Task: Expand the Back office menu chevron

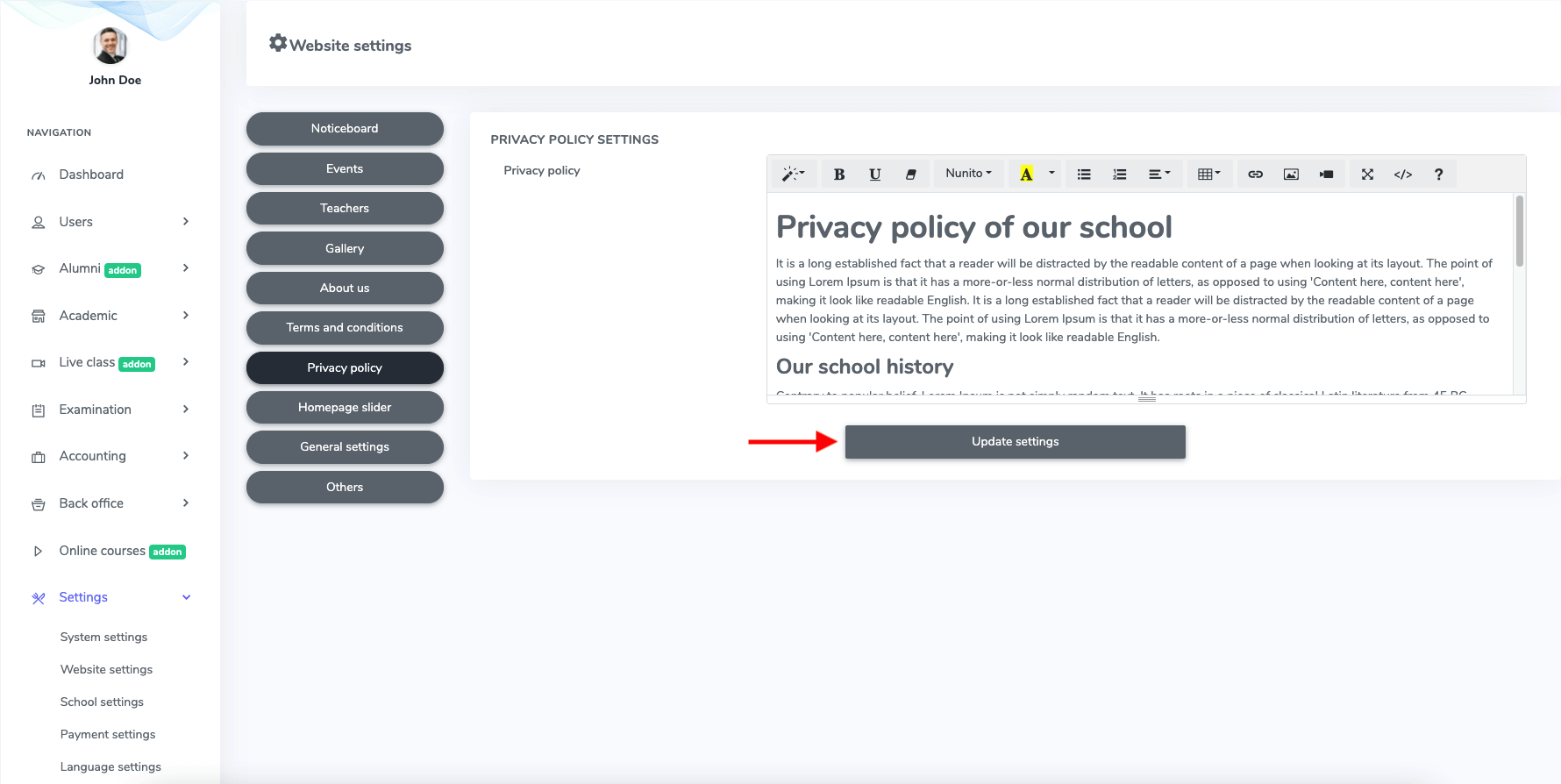Action: point(186,503)
